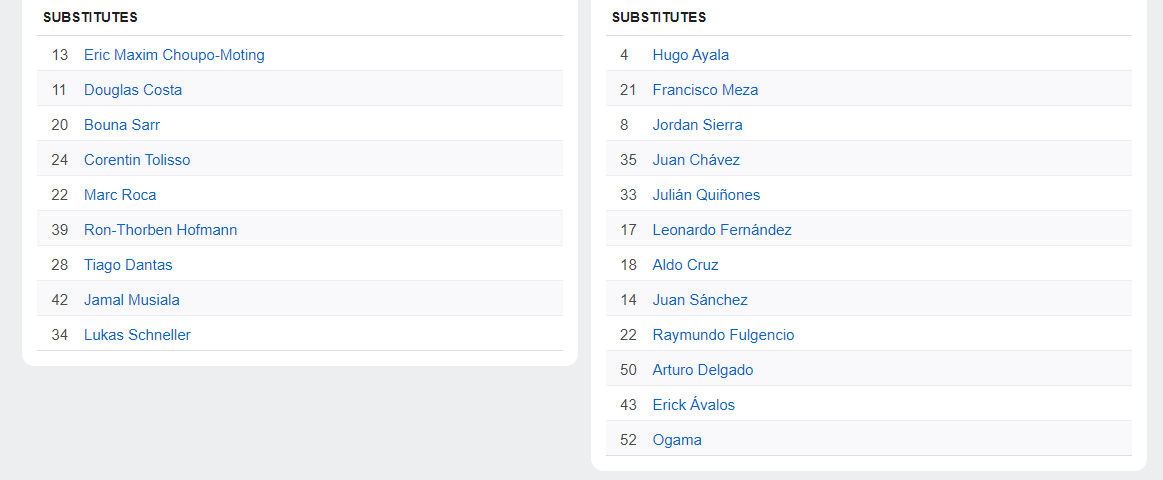Screen dimensions: 1163x480
Task: Open the Jordan Sierra profile link
Action: pos(697,125)
